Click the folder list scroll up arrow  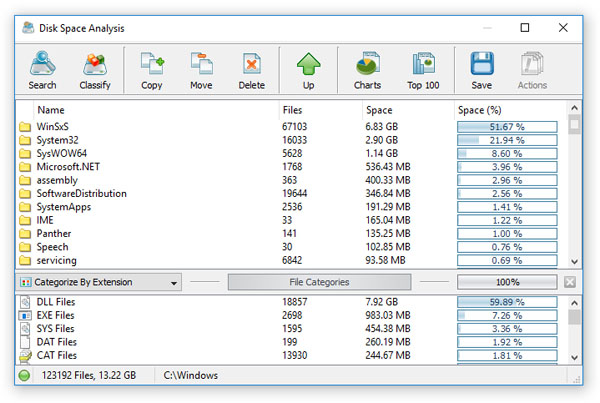pyautogui.click(x=574, y=108)
